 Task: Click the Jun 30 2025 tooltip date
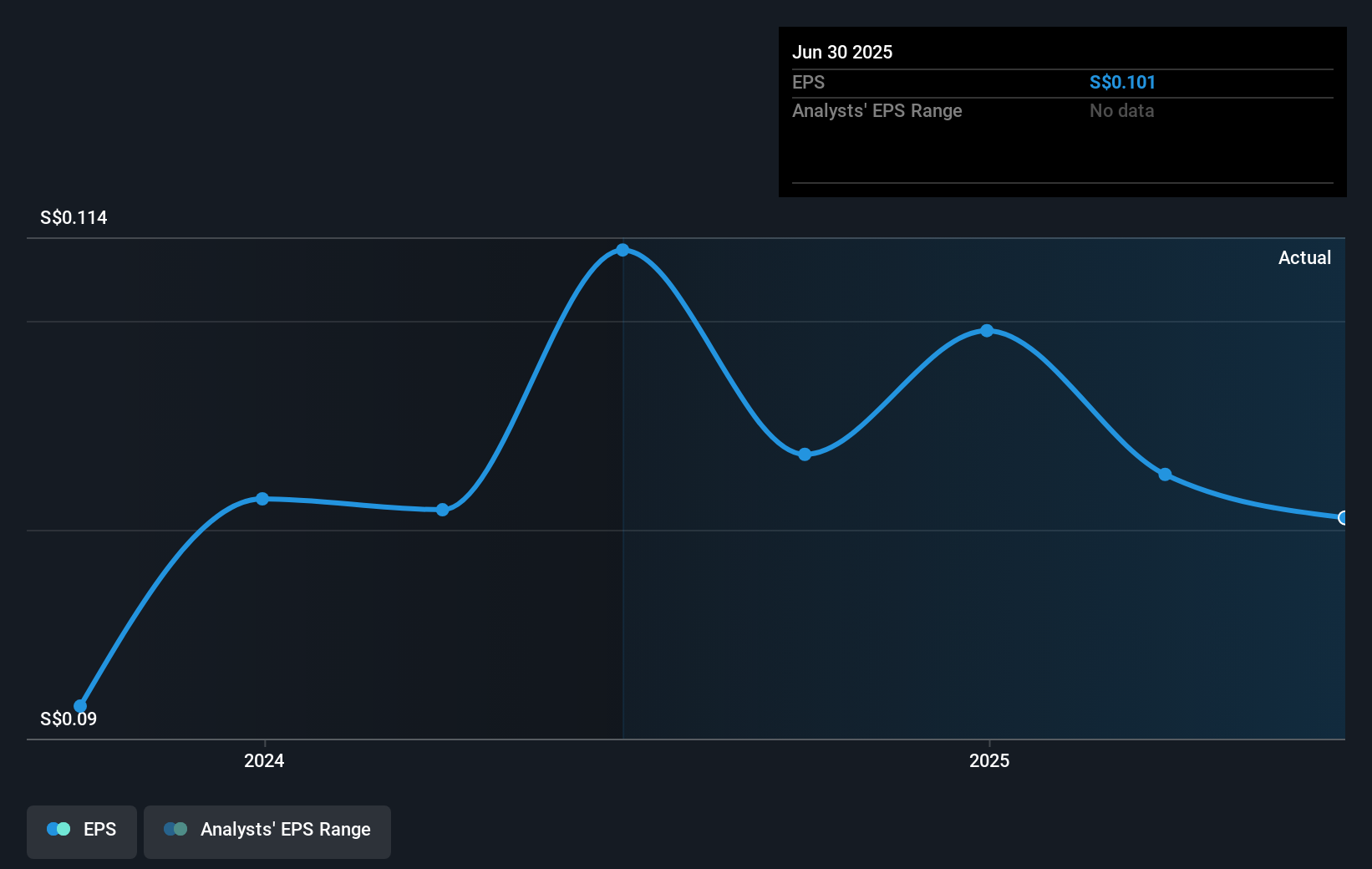click(842, 52)
